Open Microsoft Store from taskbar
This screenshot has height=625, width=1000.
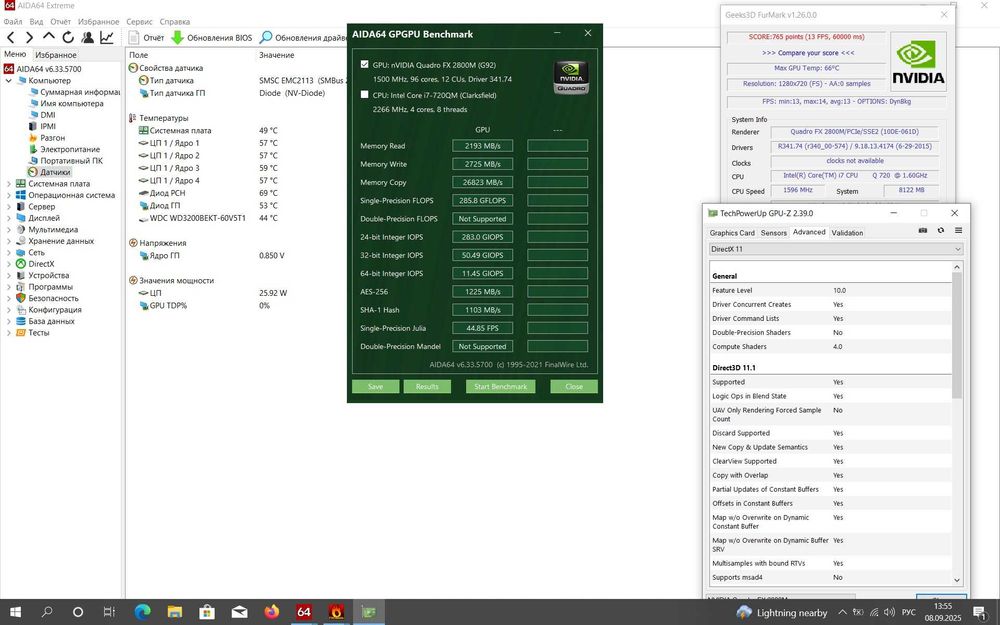(207, 612)
